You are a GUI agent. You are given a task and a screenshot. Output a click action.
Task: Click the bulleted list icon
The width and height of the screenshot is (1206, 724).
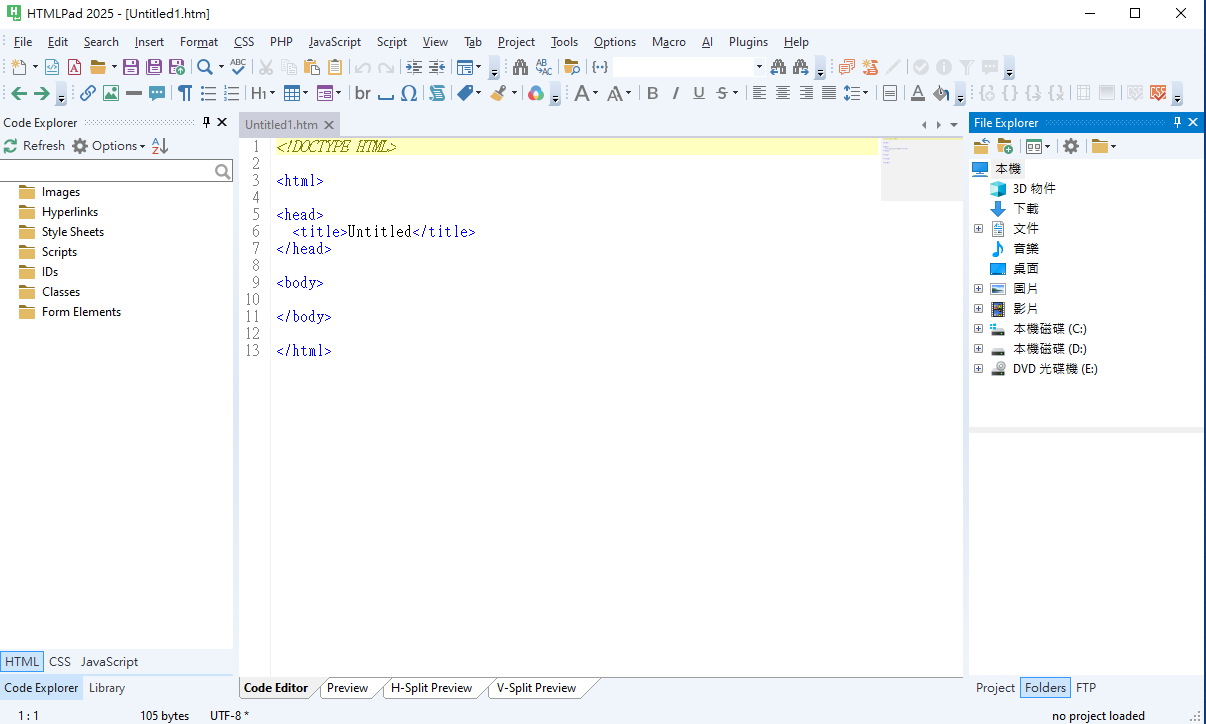pos(208,93)
